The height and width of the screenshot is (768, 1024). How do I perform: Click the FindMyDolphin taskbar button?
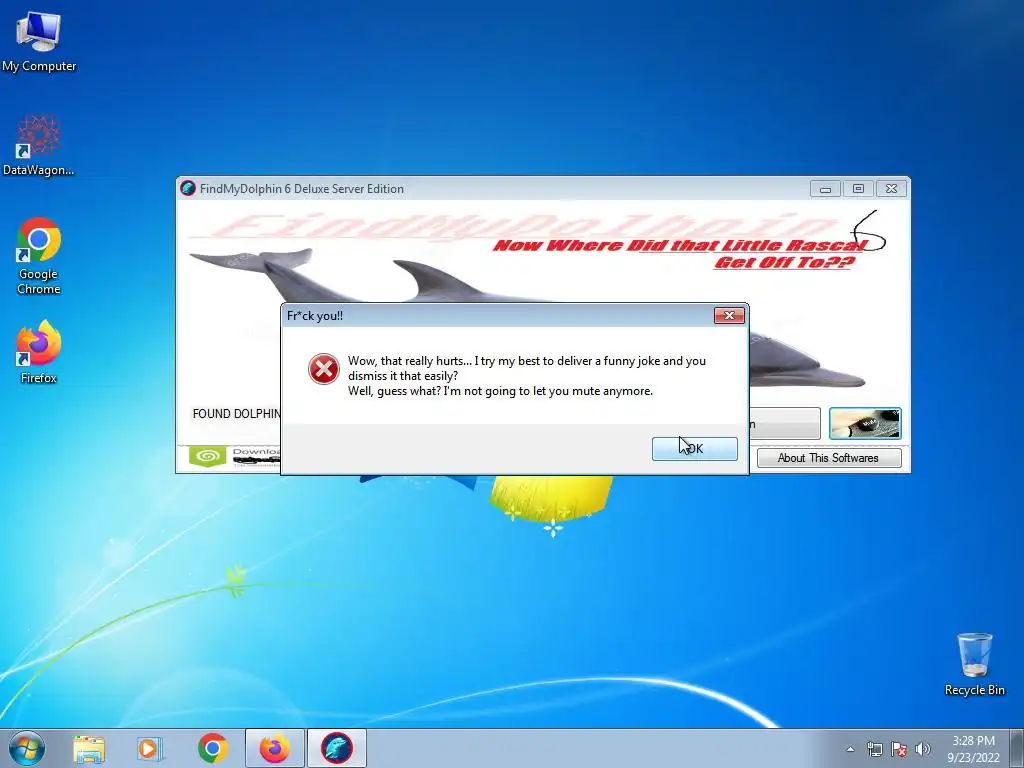pyautogui.click(x=336, y=748)
